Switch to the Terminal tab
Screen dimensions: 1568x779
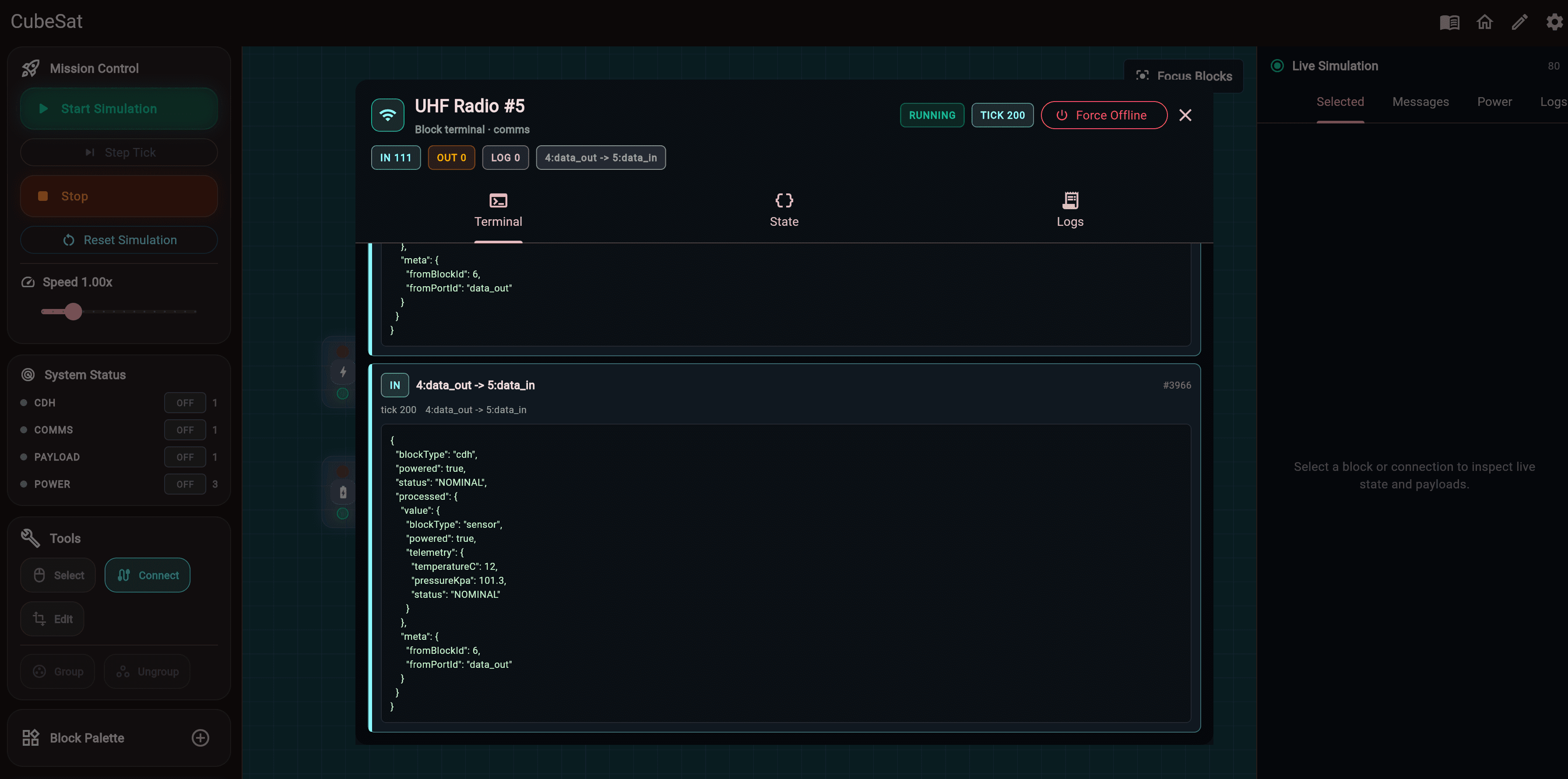(498, 211)
